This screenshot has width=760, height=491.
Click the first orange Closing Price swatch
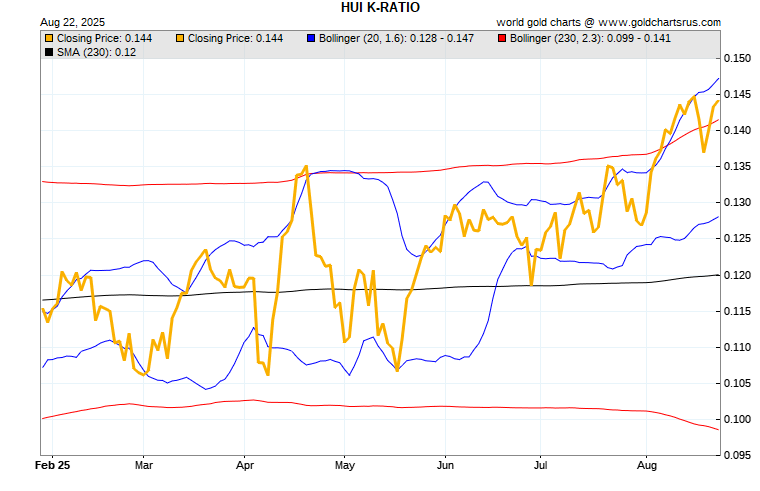point(49,38)
